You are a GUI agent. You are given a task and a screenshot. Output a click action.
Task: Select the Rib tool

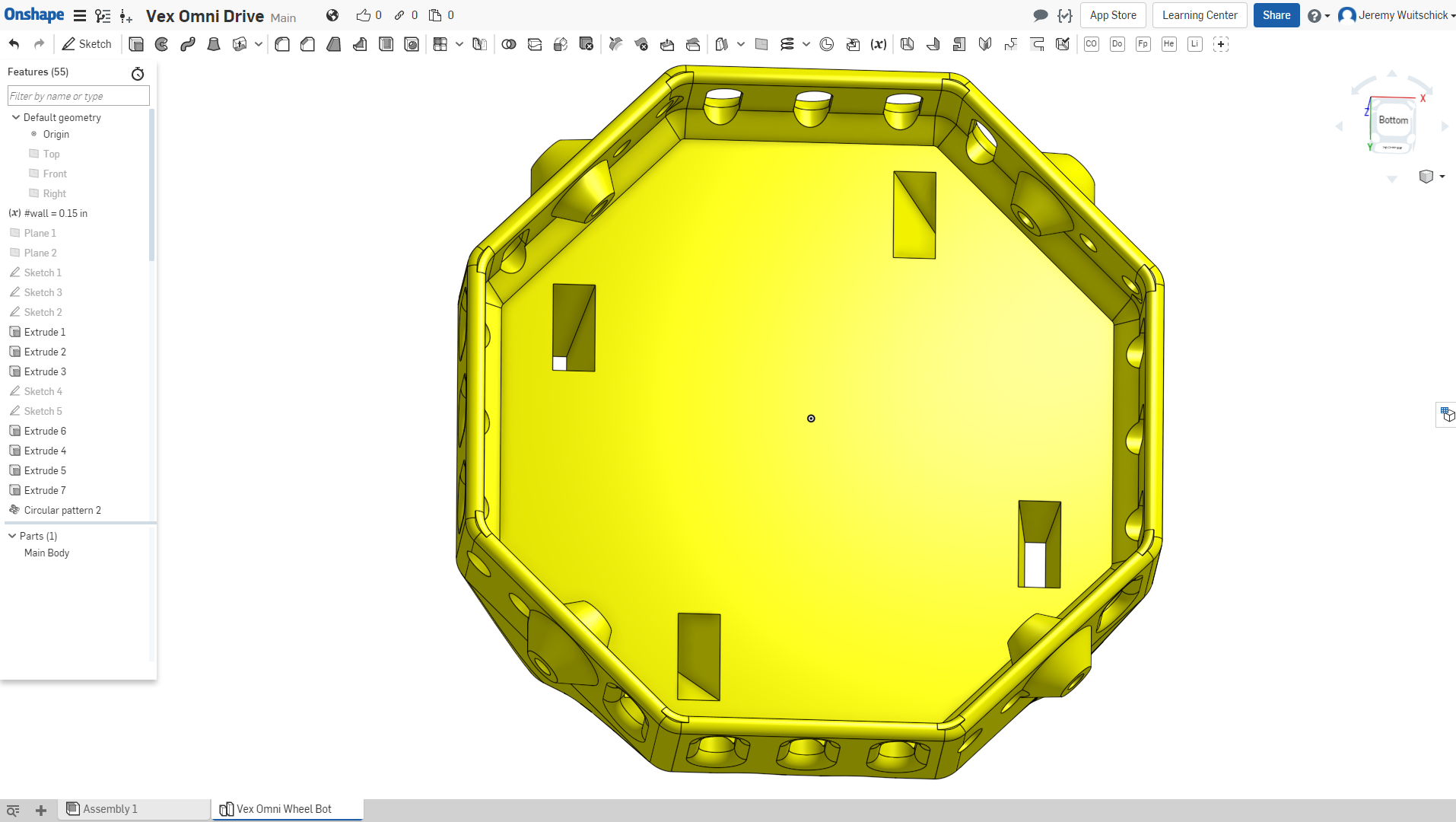[x=360, y=44]
